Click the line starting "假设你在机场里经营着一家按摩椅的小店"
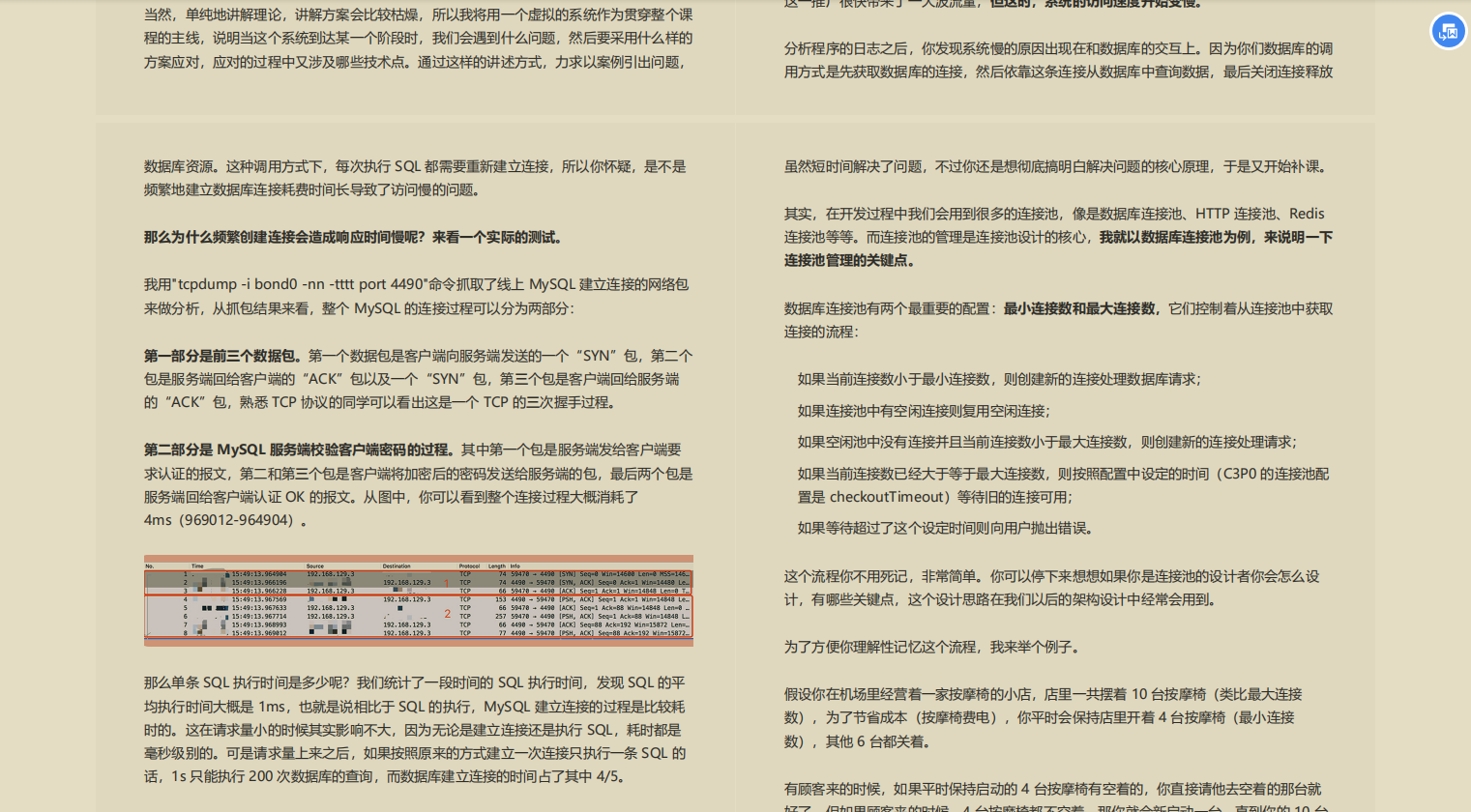Viewport: 1471px width, 812px height. pyautogui.click(x=1044, y=694)
